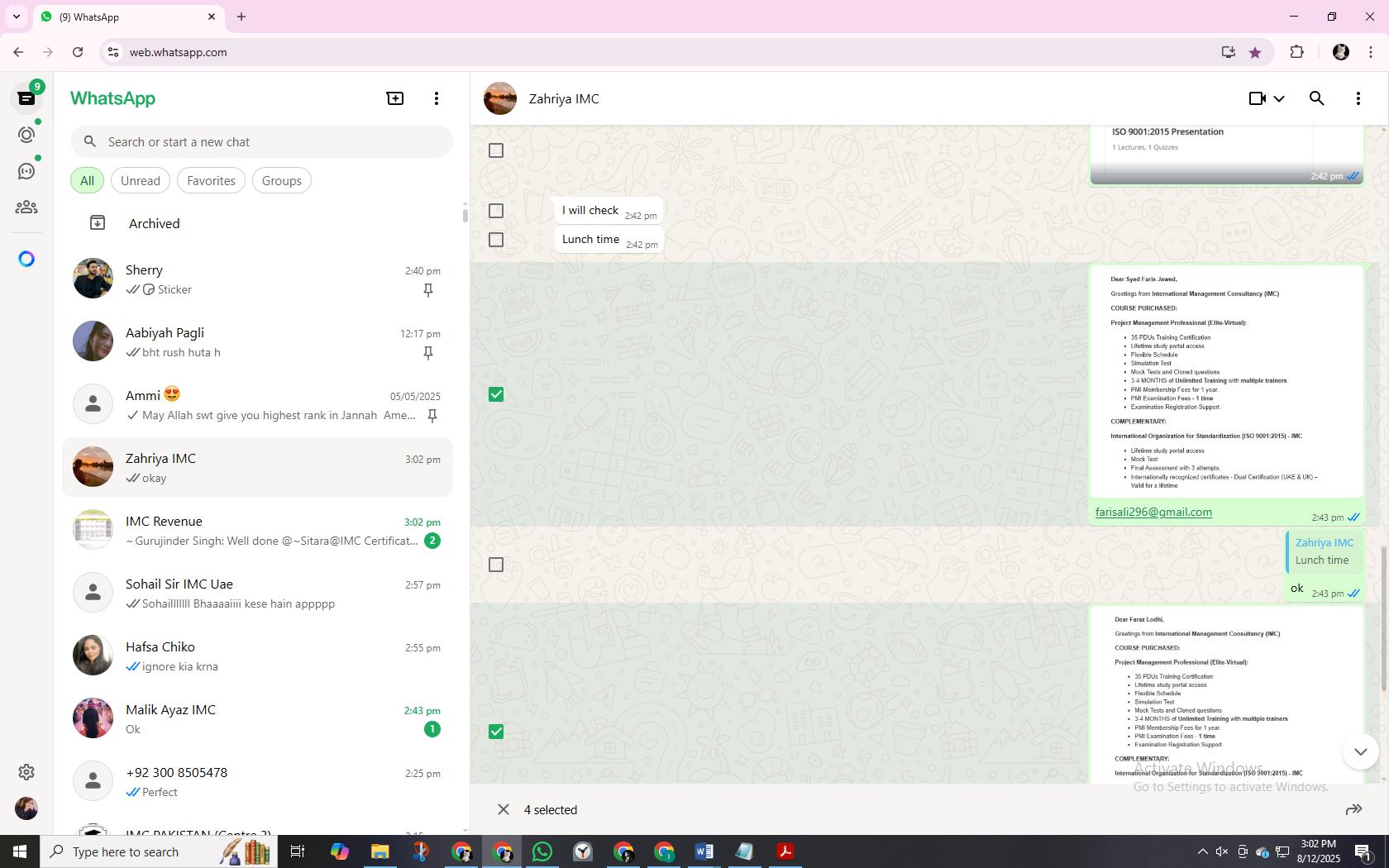
Task: Search within the Zahriya IMC conversation
Action: pyautogui.click(x=1317, y=98)
